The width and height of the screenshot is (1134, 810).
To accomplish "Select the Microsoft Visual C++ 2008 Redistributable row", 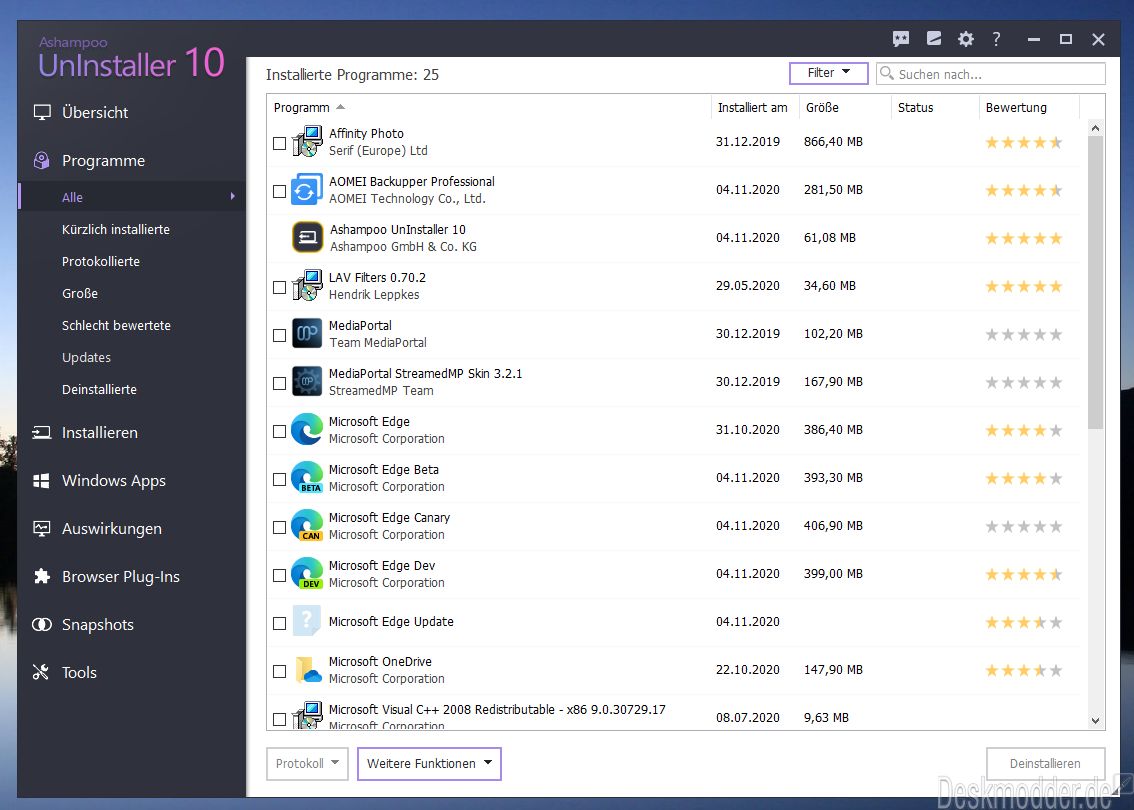I will coord(673,714).
